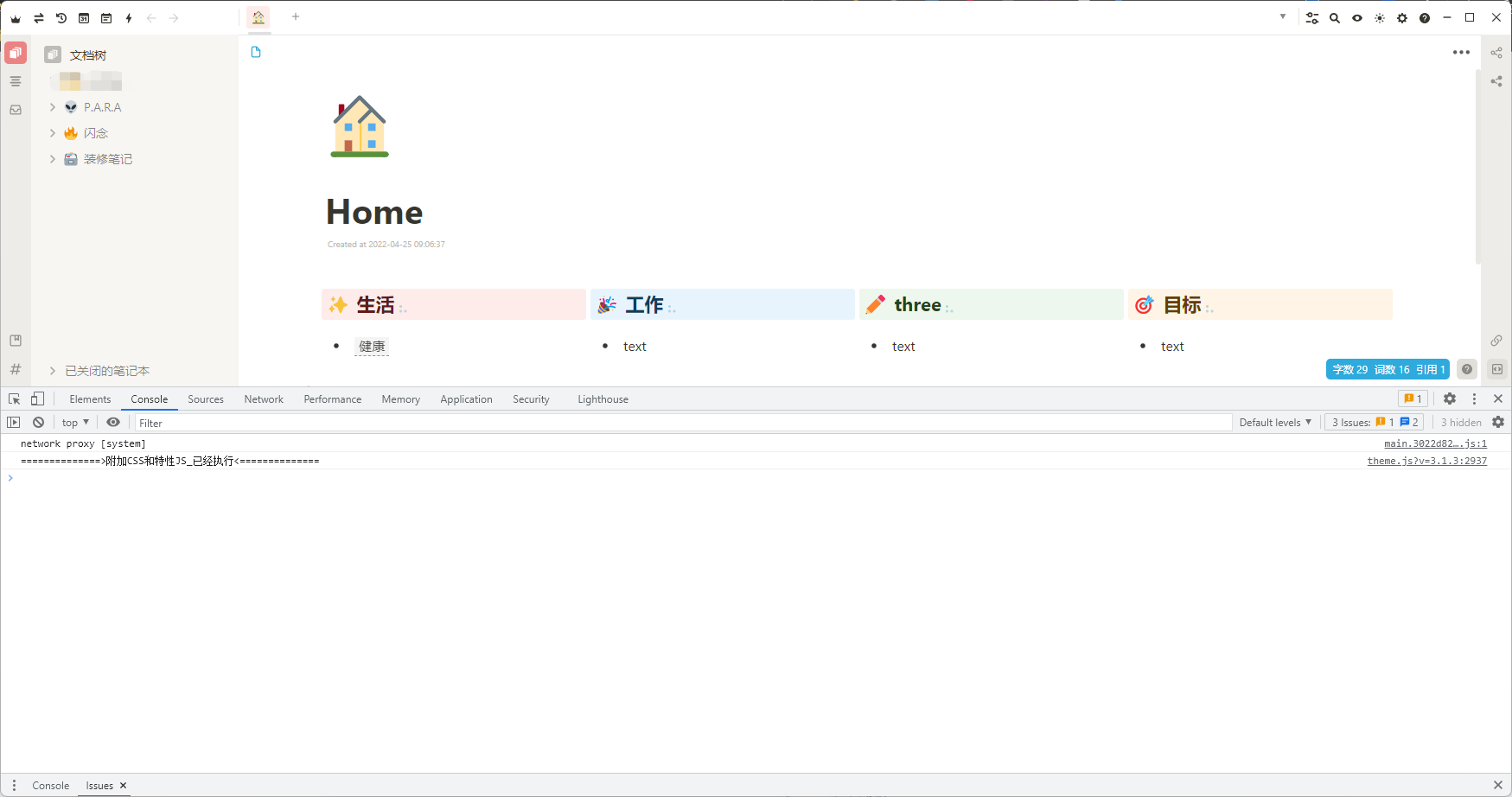This screenshot has width=1512, height=797.
Task: Click the blue document icon in breadcrumb
Action: (x=256, y=52)
